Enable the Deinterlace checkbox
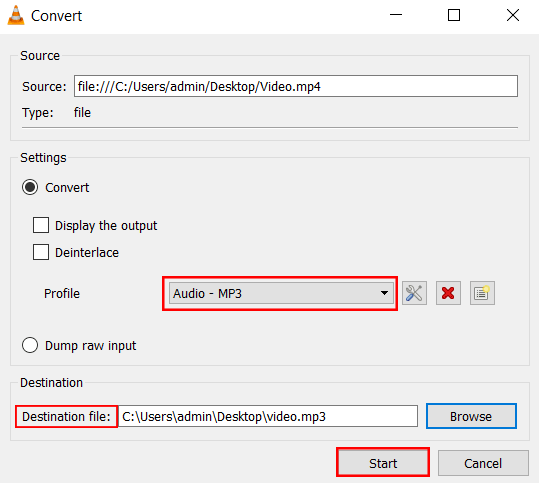The height and width of the screenshot is (483, 539). coord(41,252)
